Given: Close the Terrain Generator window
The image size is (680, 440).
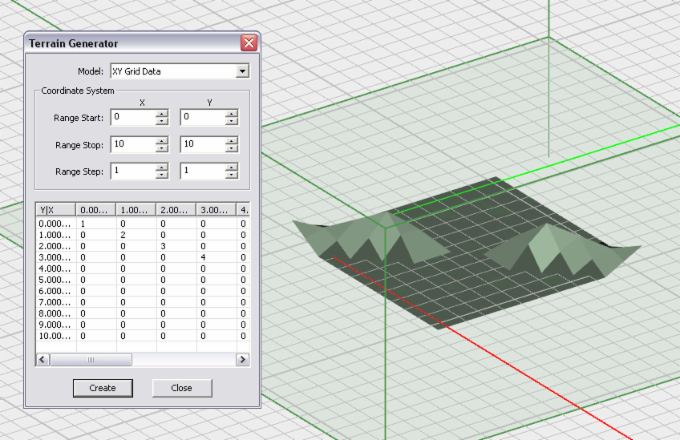Looking at the screenshot, I should point(248,43).
